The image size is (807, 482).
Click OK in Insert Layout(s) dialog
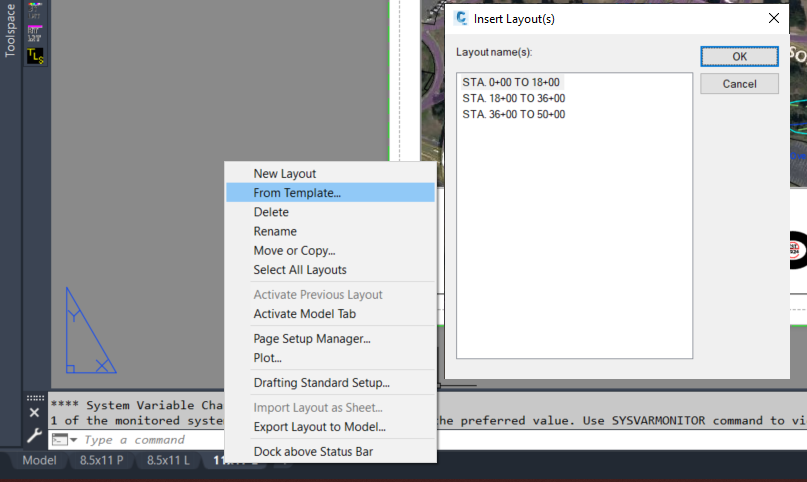(739, 57)
